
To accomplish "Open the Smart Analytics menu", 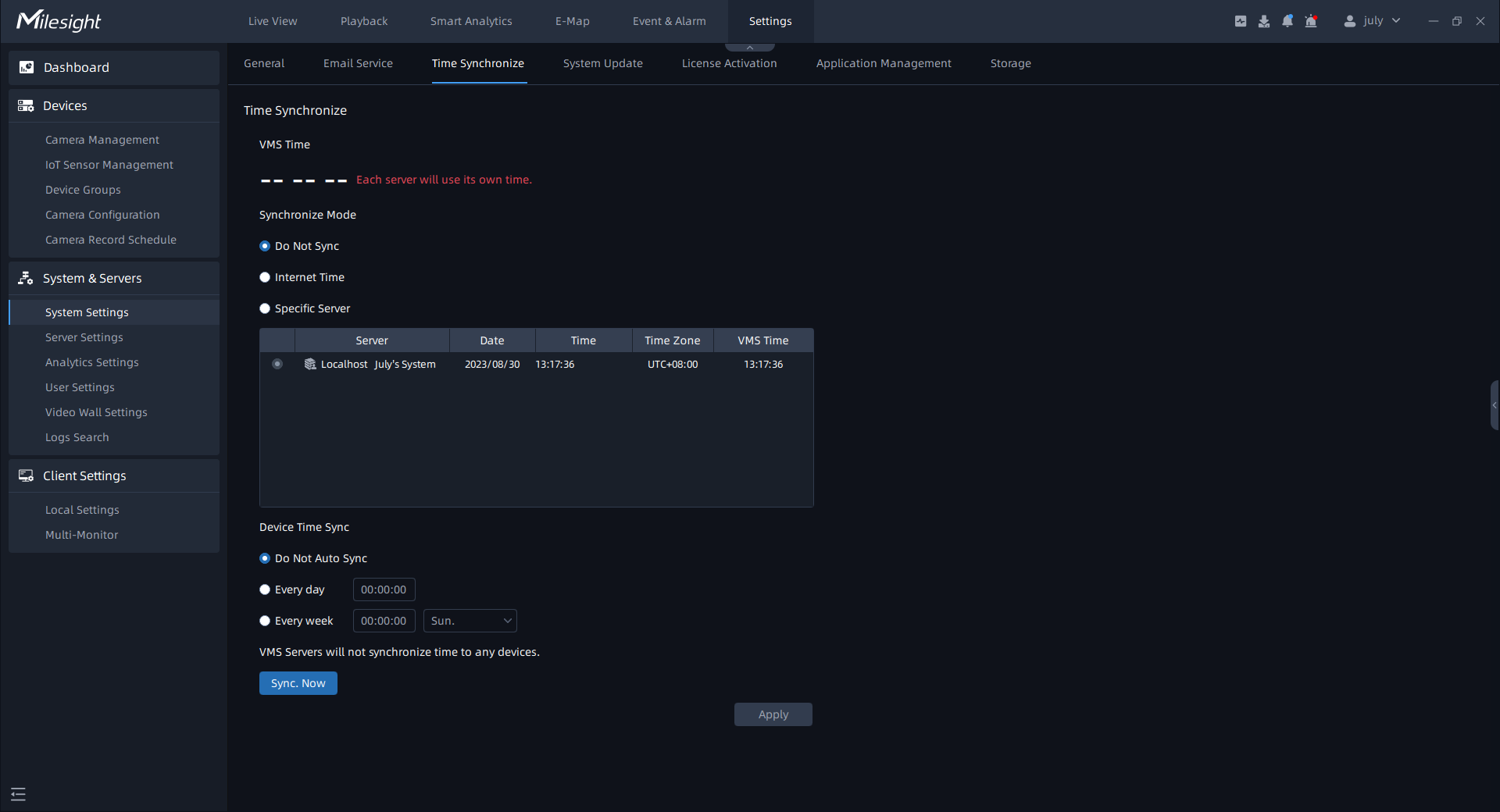I will coord(471,21).
